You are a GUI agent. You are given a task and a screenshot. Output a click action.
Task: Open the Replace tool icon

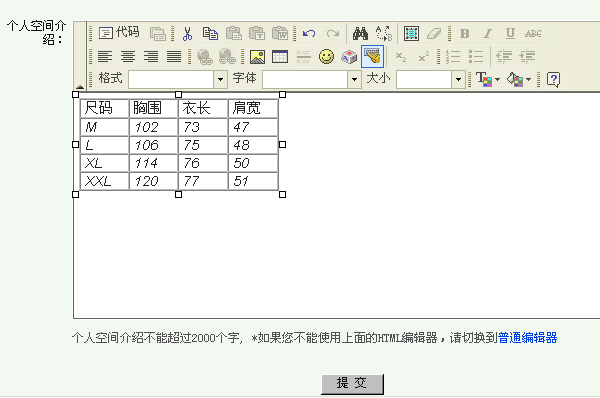383,34
